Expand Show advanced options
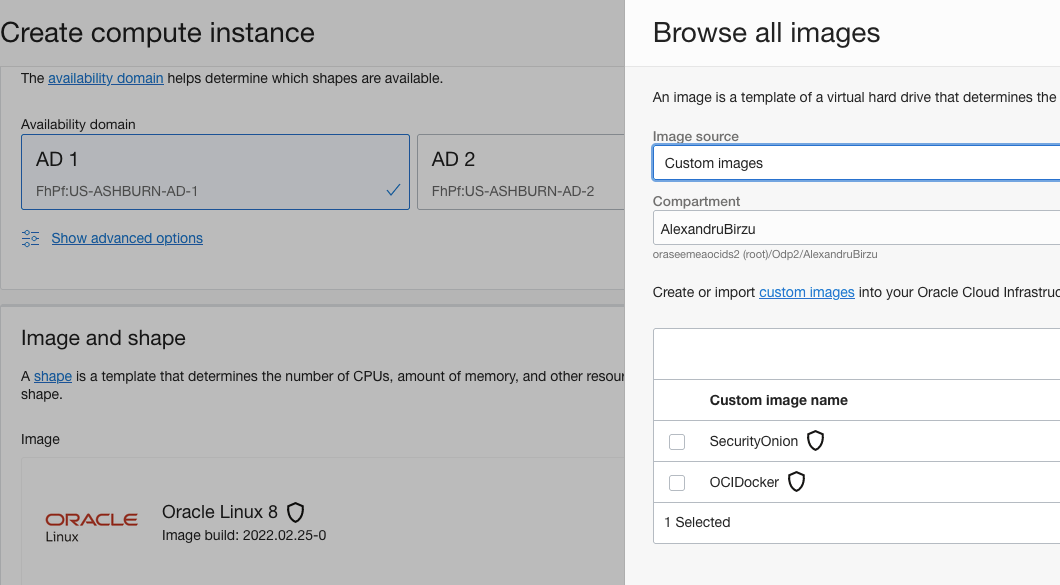 pyautogui.click(x=127, y=238)
